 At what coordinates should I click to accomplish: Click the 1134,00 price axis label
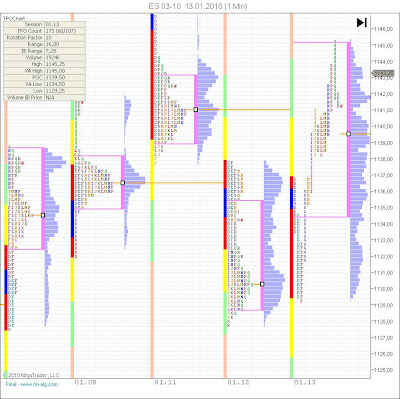(383, 224)
